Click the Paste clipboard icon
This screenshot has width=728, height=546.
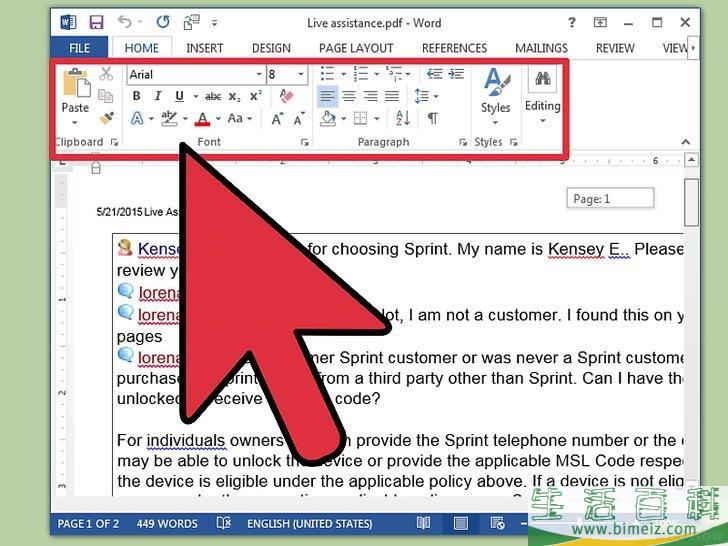coord(76,84)
